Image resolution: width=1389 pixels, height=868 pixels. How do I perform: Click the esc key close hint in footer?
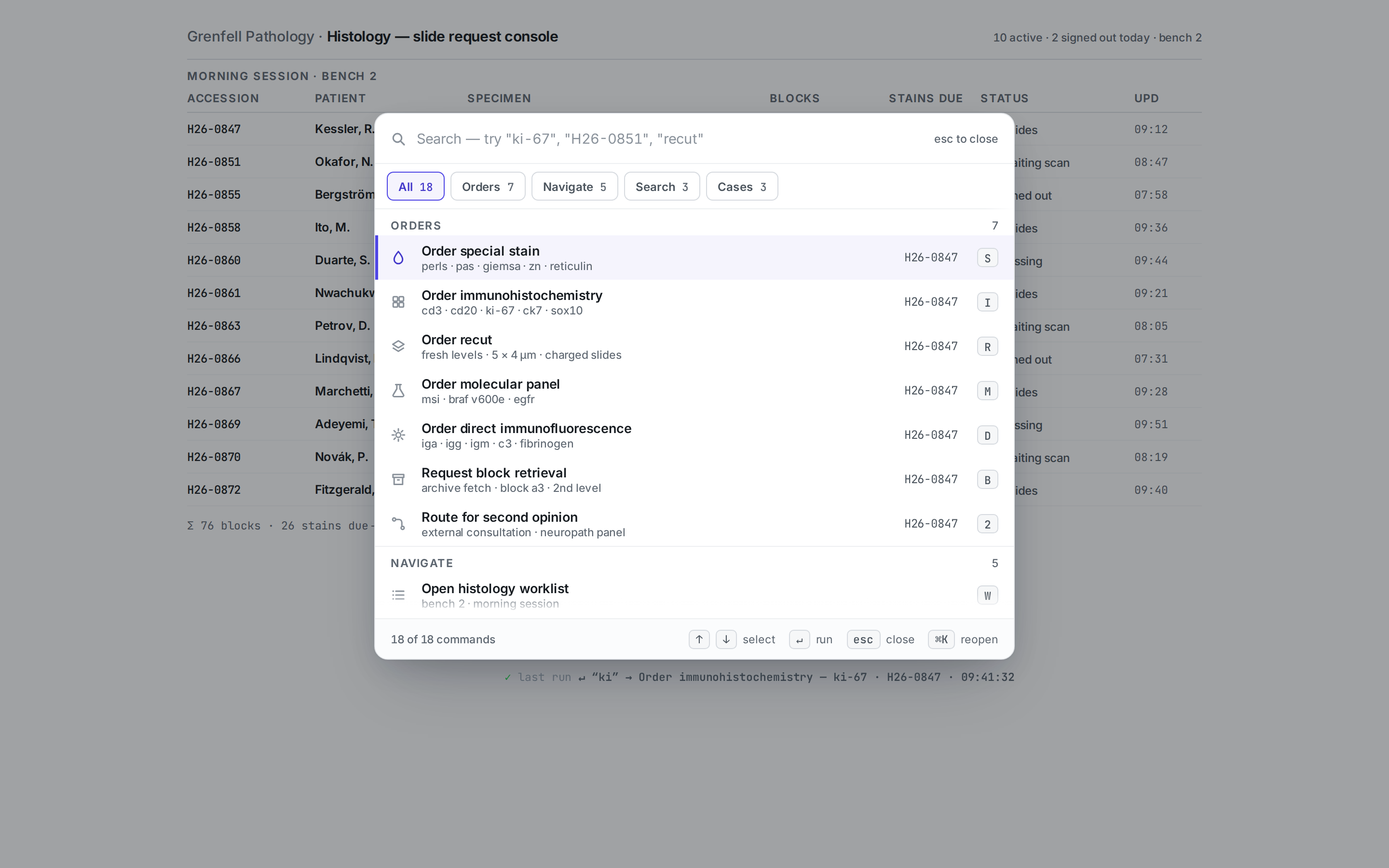(x=863, y=639)
